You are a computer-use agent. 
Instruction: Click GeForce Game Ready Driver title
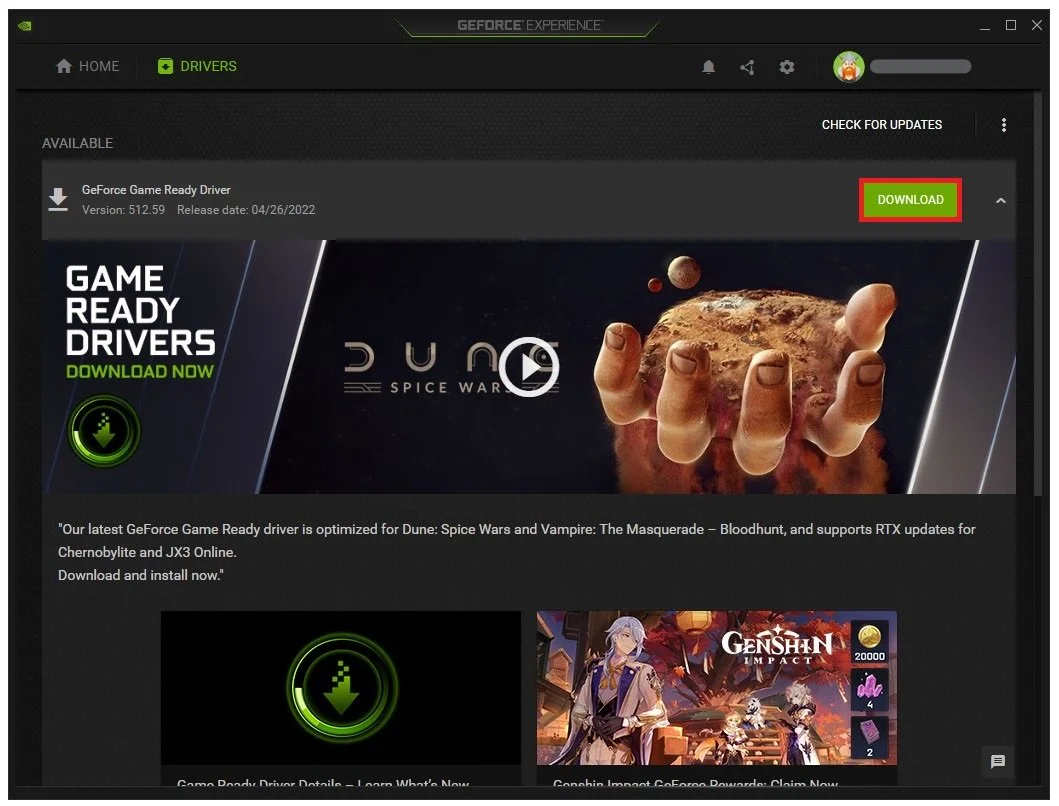pos(156,190)
